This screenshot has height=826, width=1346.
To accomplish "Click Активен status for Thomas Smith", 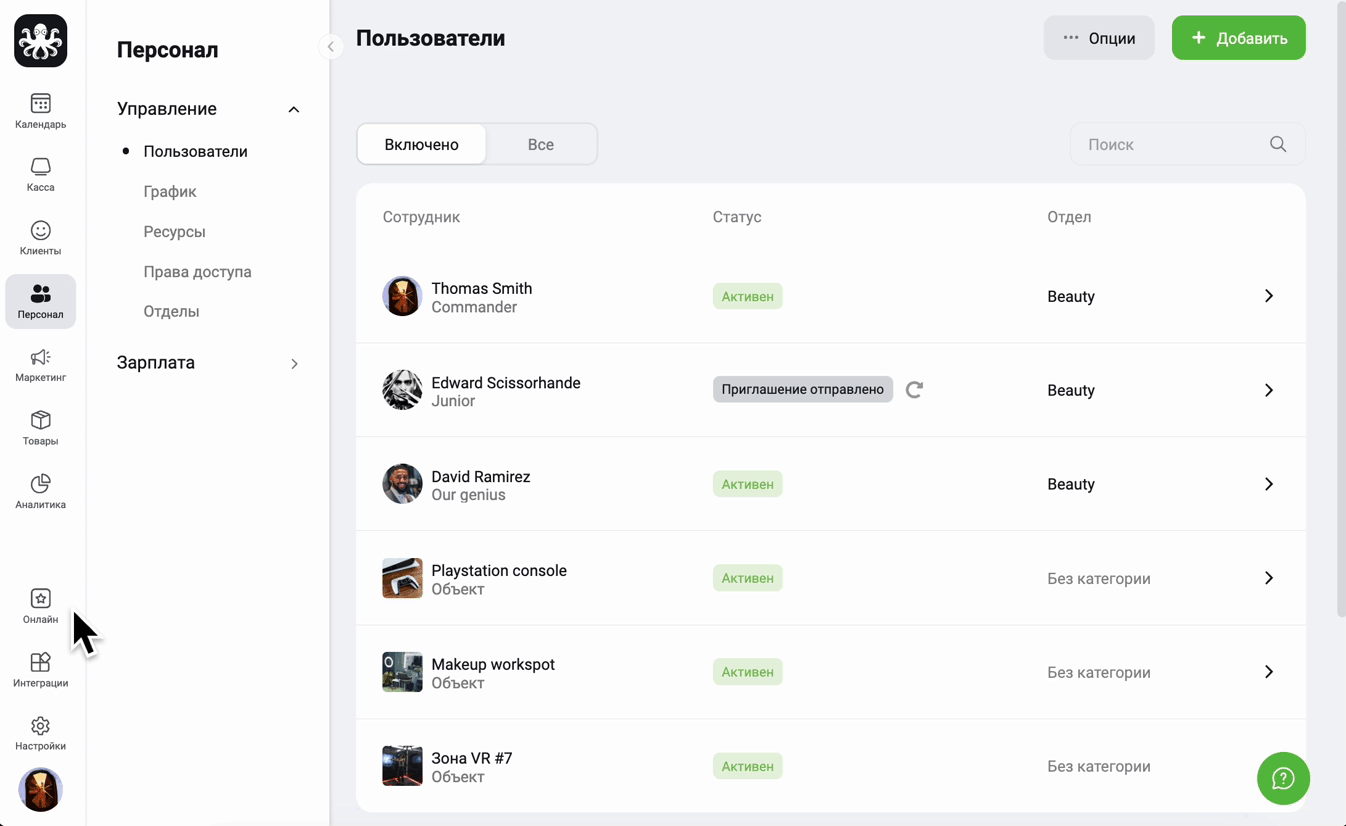I will pos(747,296).
